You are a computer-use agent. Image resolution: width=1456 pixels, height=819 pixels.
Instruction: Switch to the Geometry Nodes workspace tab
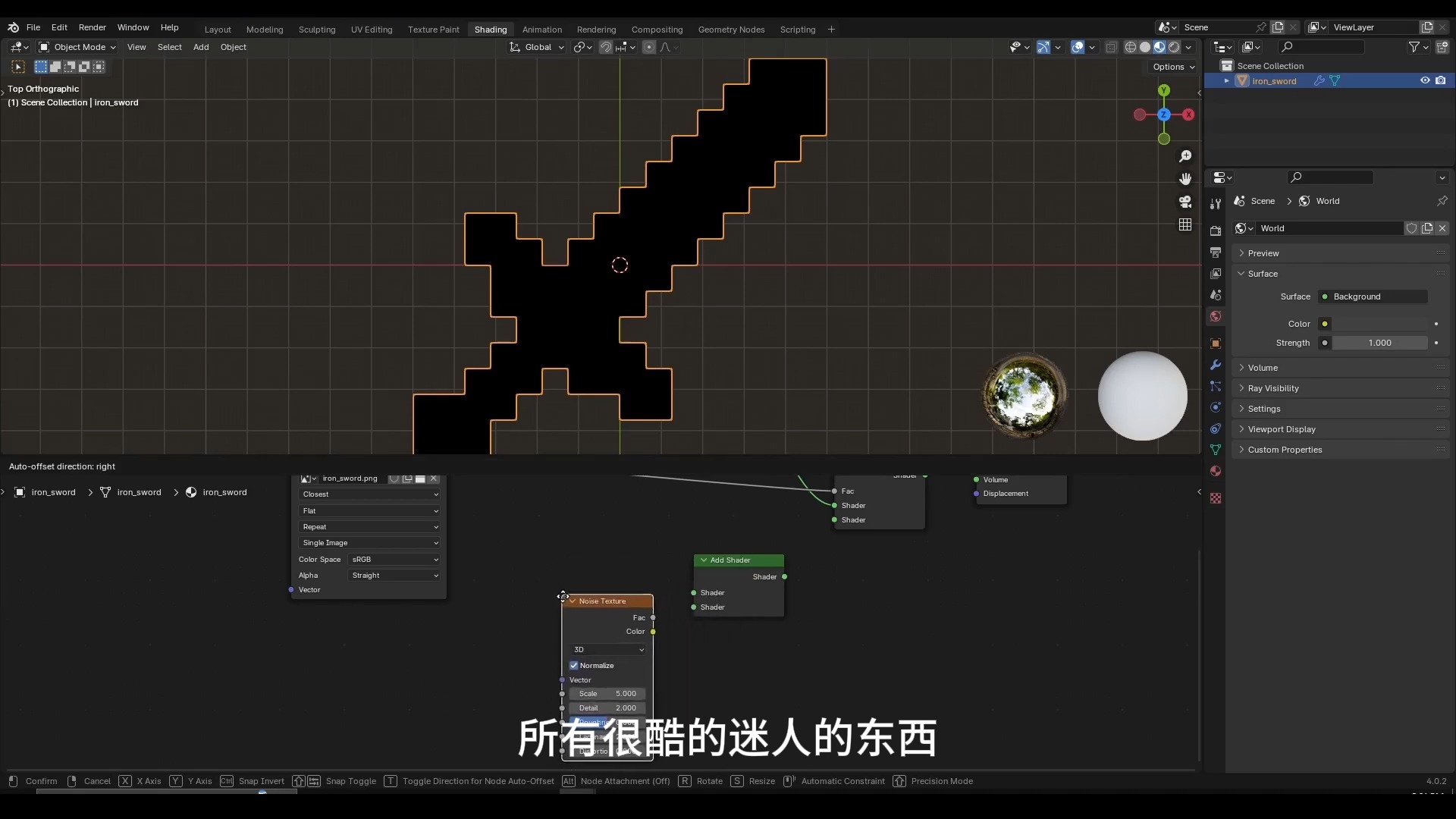click(731, 30)
